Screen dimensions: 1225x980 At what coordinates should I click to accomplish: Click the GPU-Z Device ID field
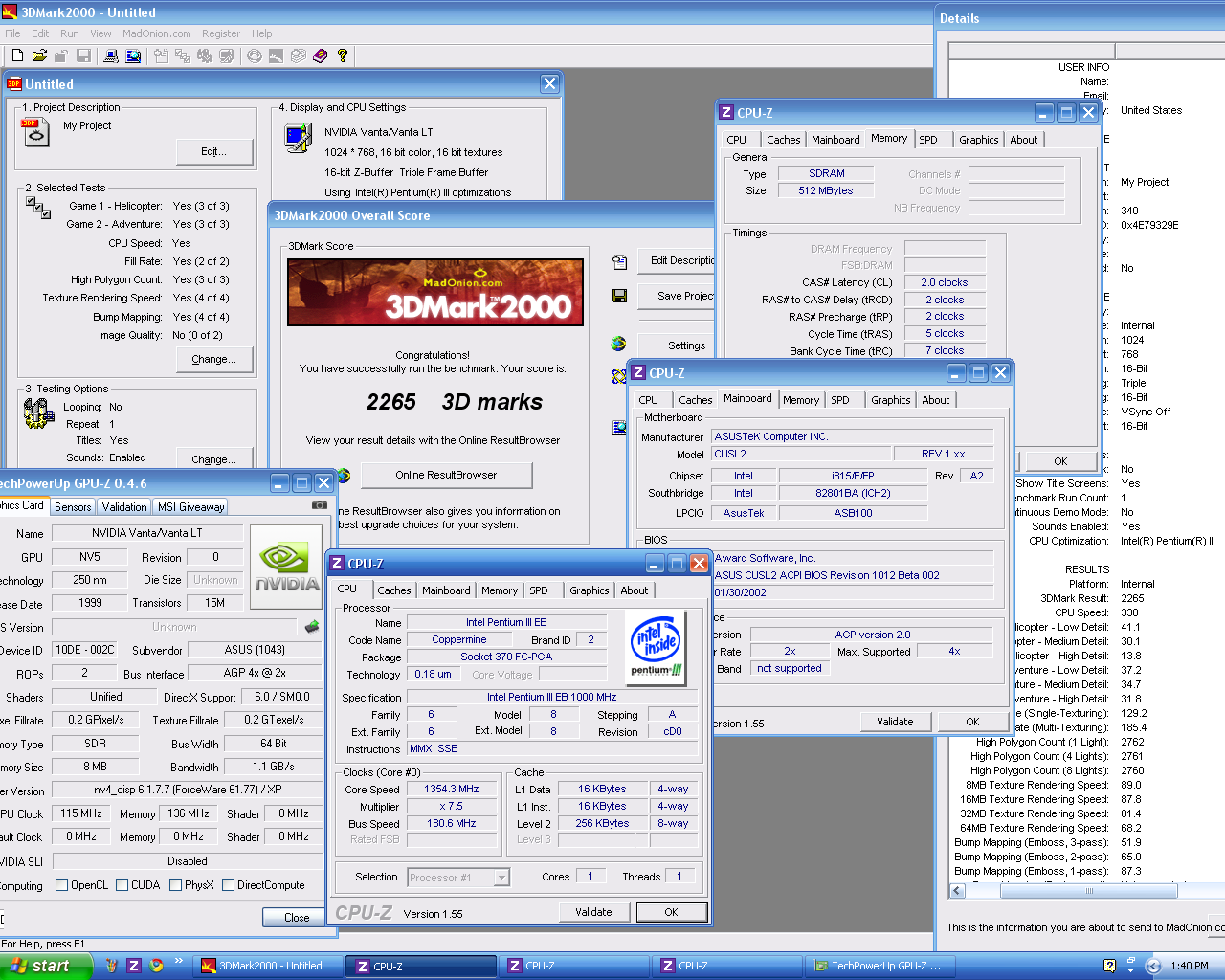[x=85, y=650]
